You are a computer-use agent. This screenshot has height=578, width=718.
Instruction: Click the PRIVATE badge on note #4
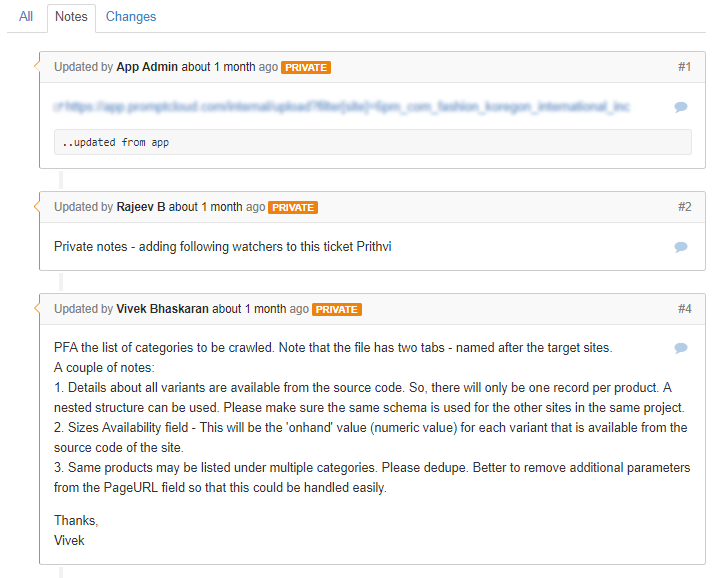[x=337, y=310]
